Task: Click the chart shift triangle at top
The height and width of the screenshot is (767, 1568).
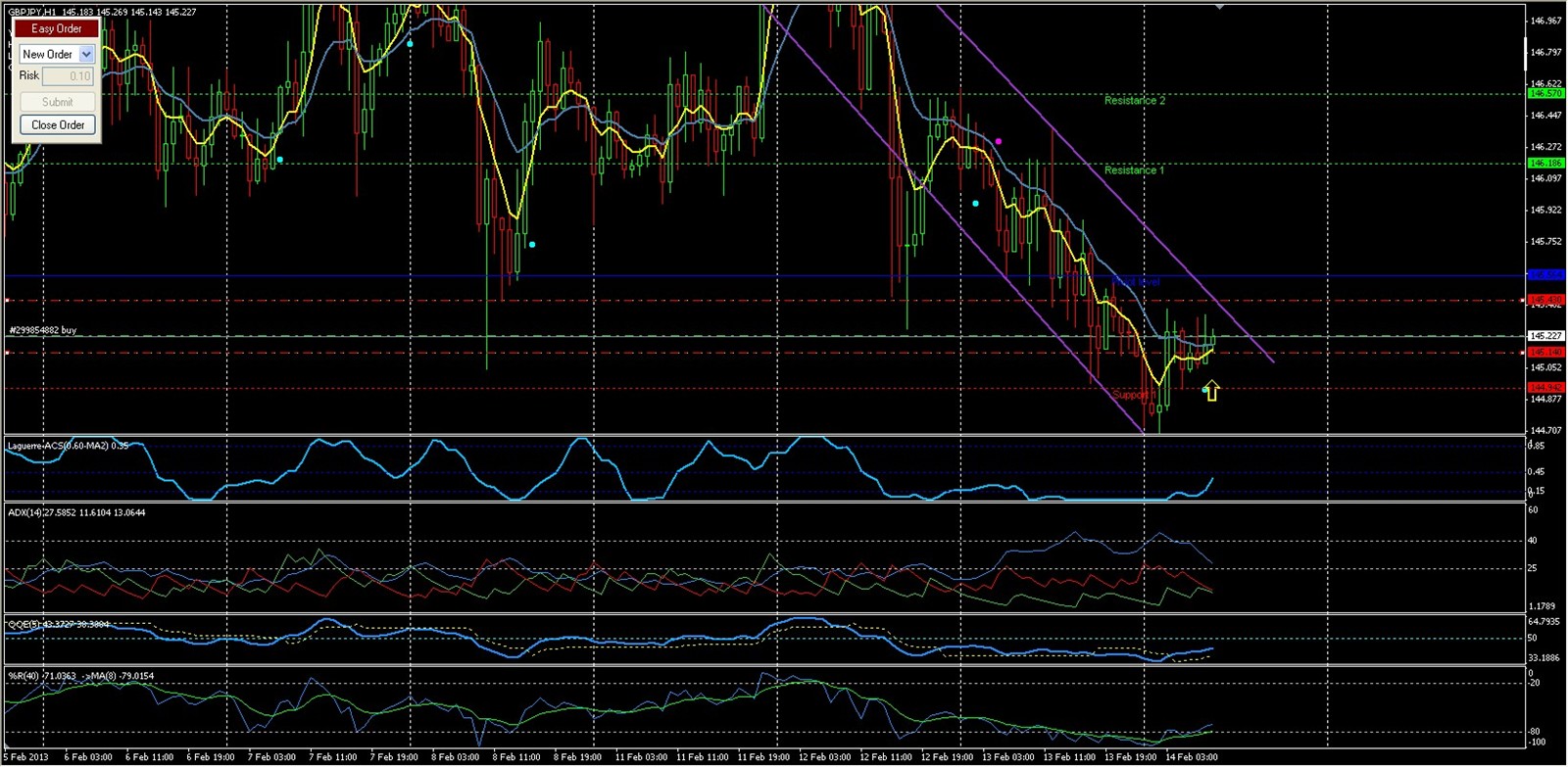Action: pyautogui.click(x=1220, y=5)
